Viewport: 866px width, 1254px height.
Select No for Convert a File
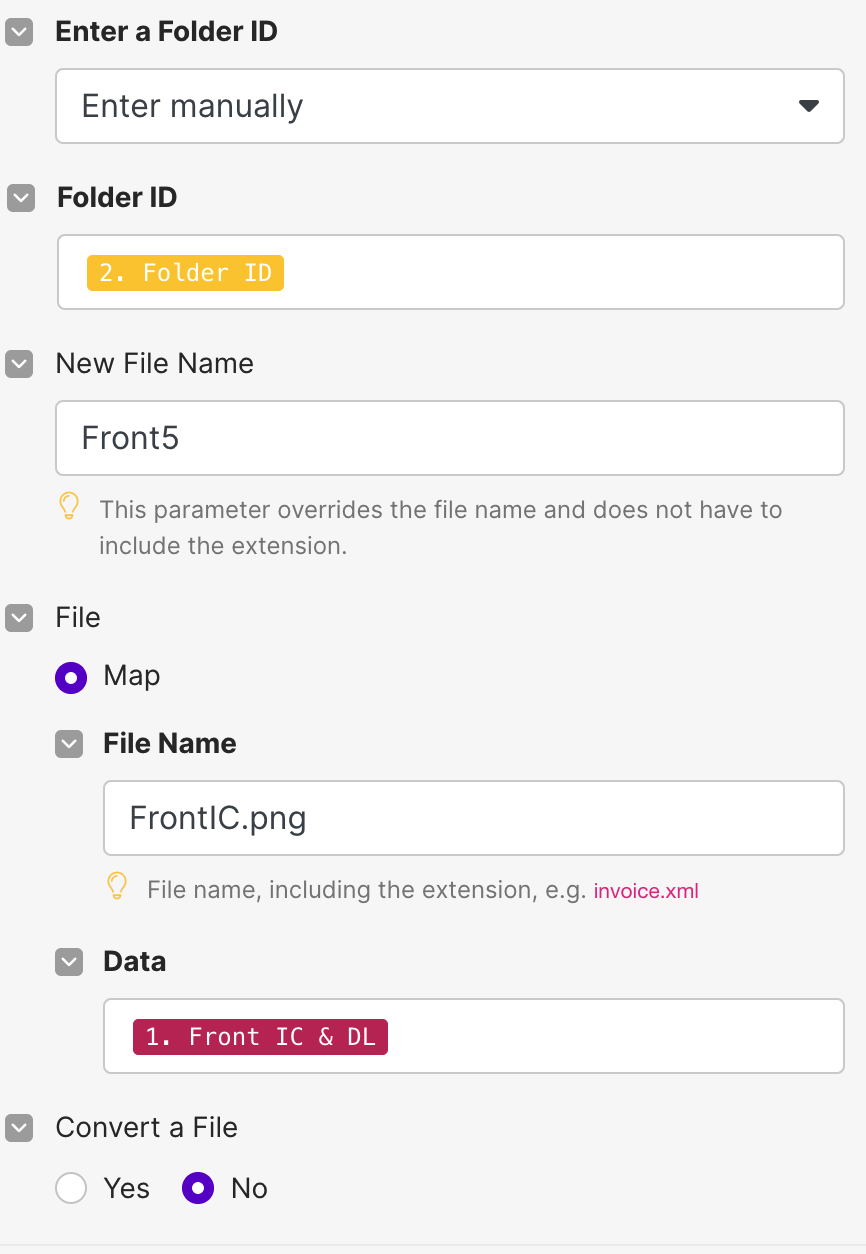[197, 1188]
